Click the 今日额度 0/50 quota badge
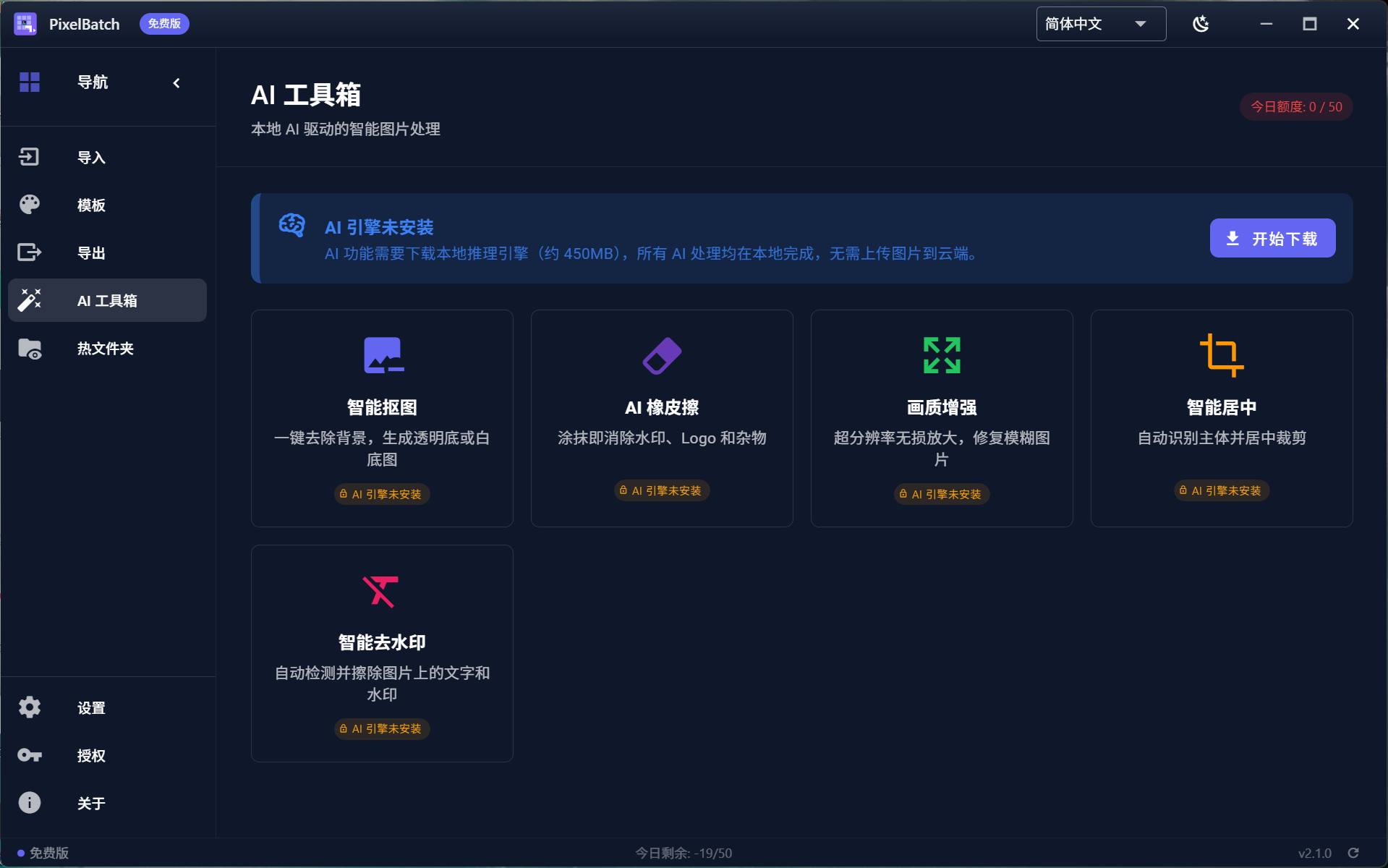The width and height of the screenshot is (1388, 868). click(1296, 107)
